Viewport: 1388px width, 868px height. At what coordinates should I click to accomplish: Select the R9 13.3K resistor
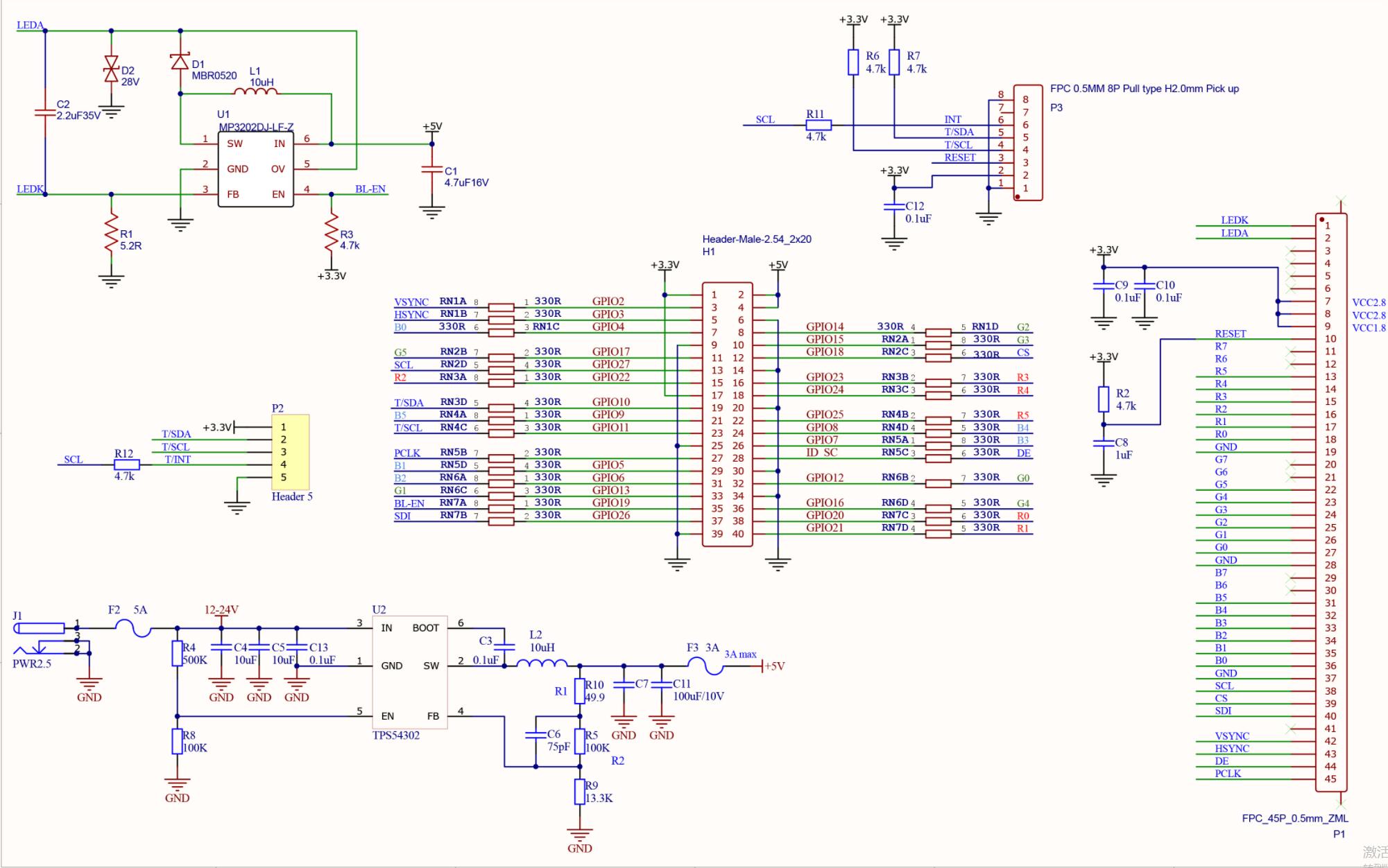579,792
